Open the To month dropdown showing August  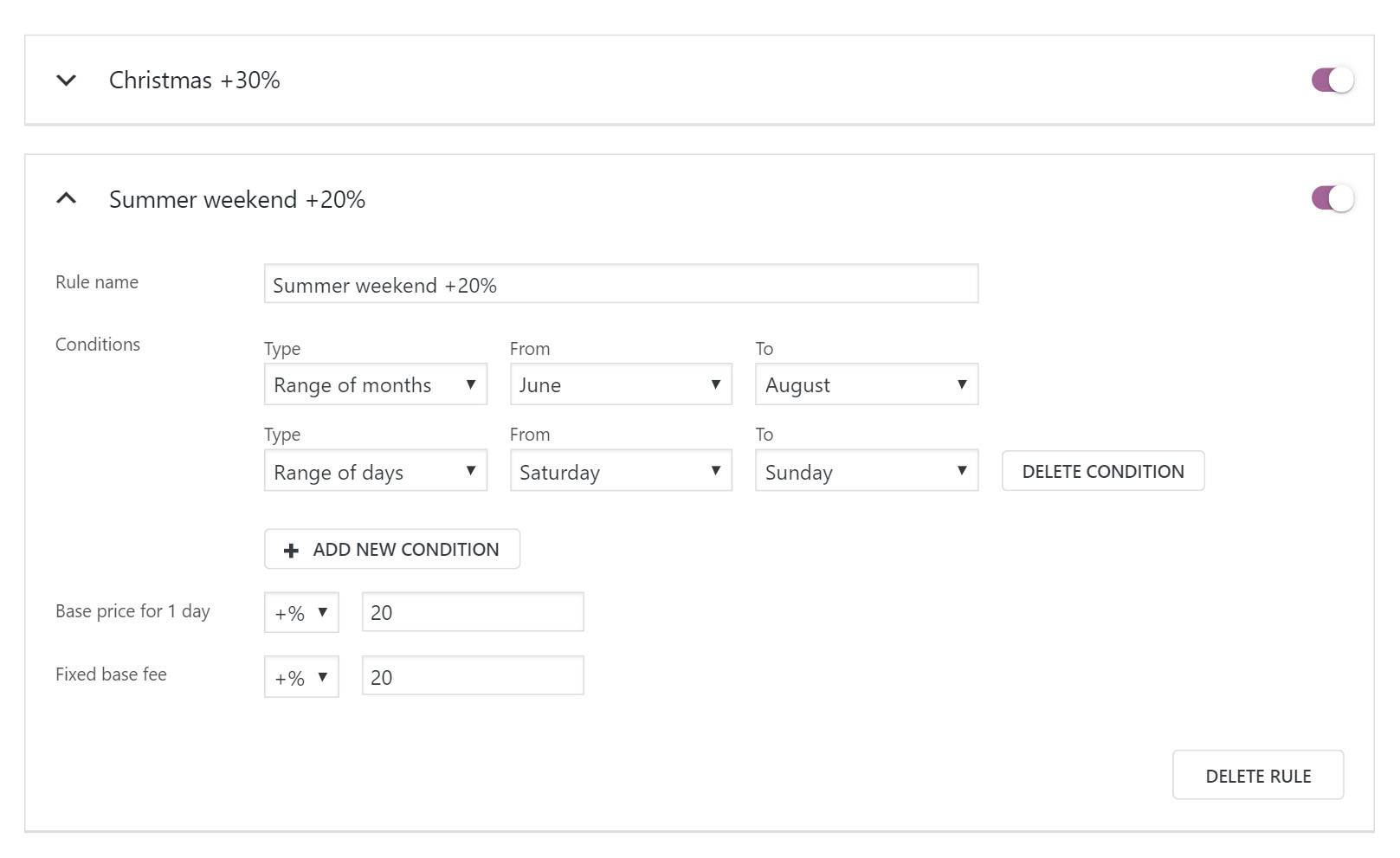pyautogui.click(x=867, y=384)
